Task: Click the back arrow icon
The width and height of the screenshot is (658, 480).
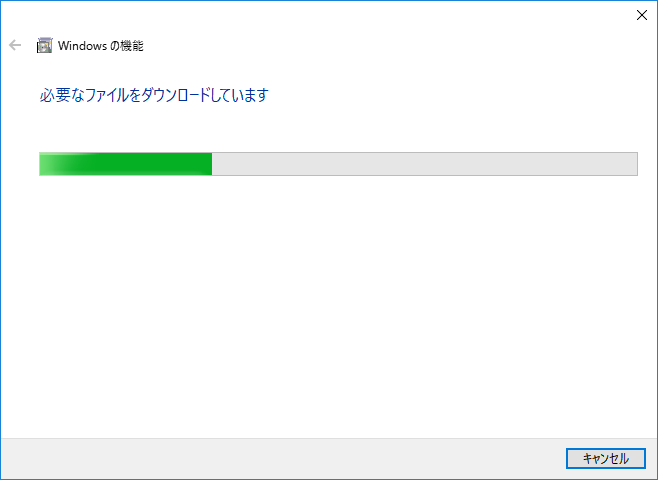Action: tap(15, 45)
